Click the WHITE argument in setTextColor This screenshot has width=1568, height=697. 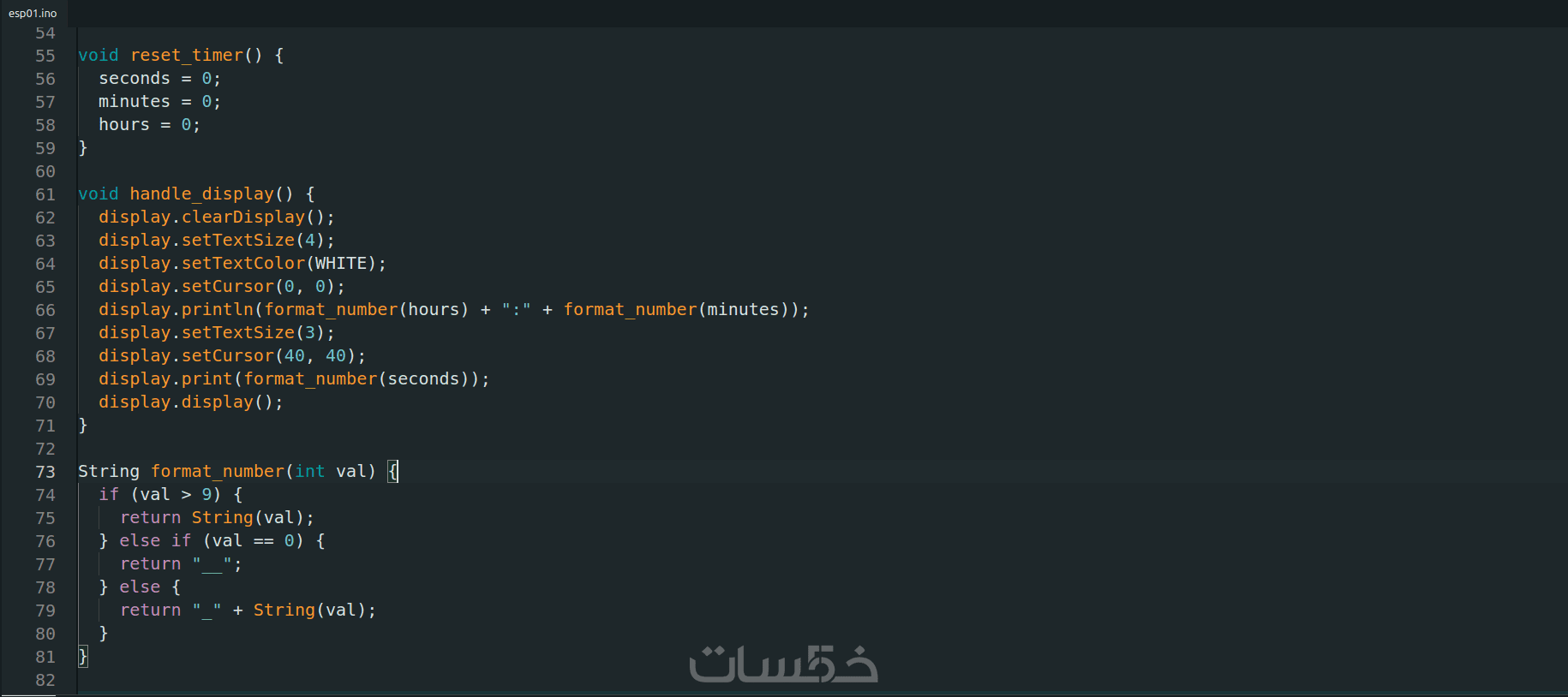click(340, 264)
